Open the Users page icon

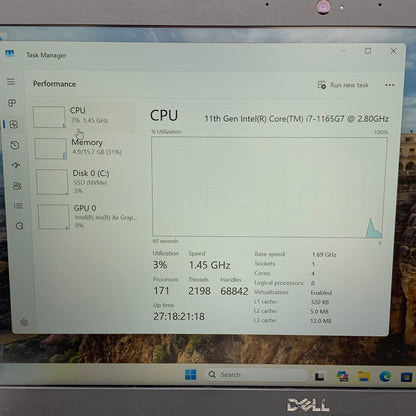(17, 186)
